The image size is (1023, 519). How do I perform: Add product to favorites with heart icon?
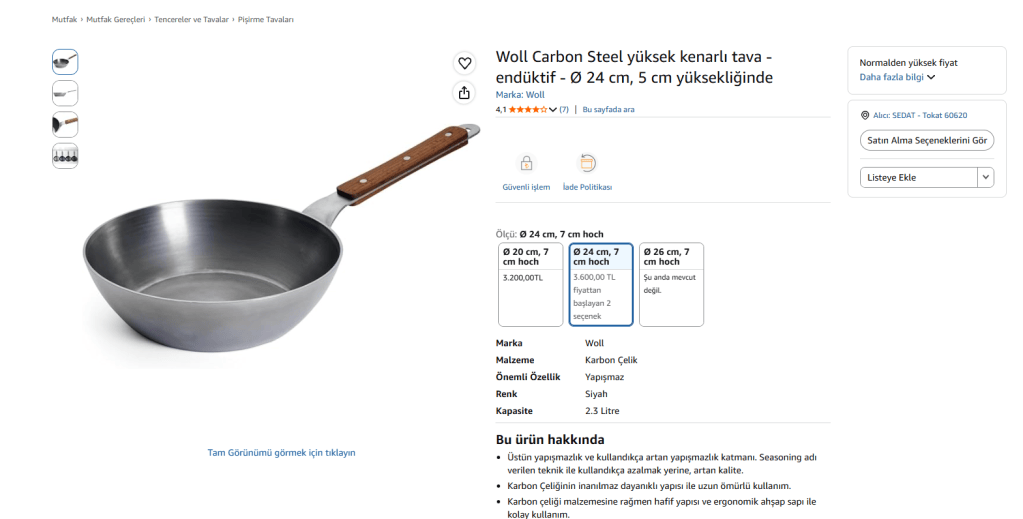(x=465, y=63)
